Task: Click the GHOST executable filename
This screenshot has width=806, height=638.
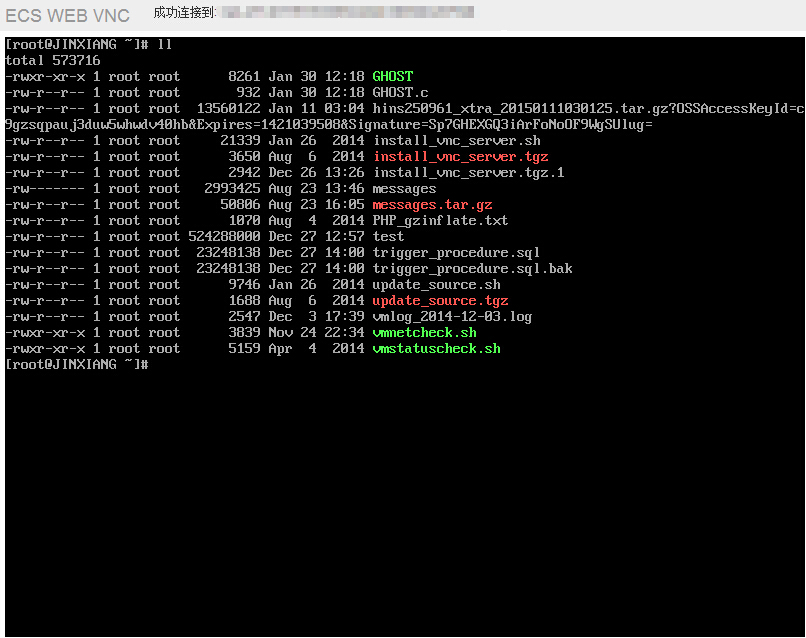Action: [x=392, y=76]
